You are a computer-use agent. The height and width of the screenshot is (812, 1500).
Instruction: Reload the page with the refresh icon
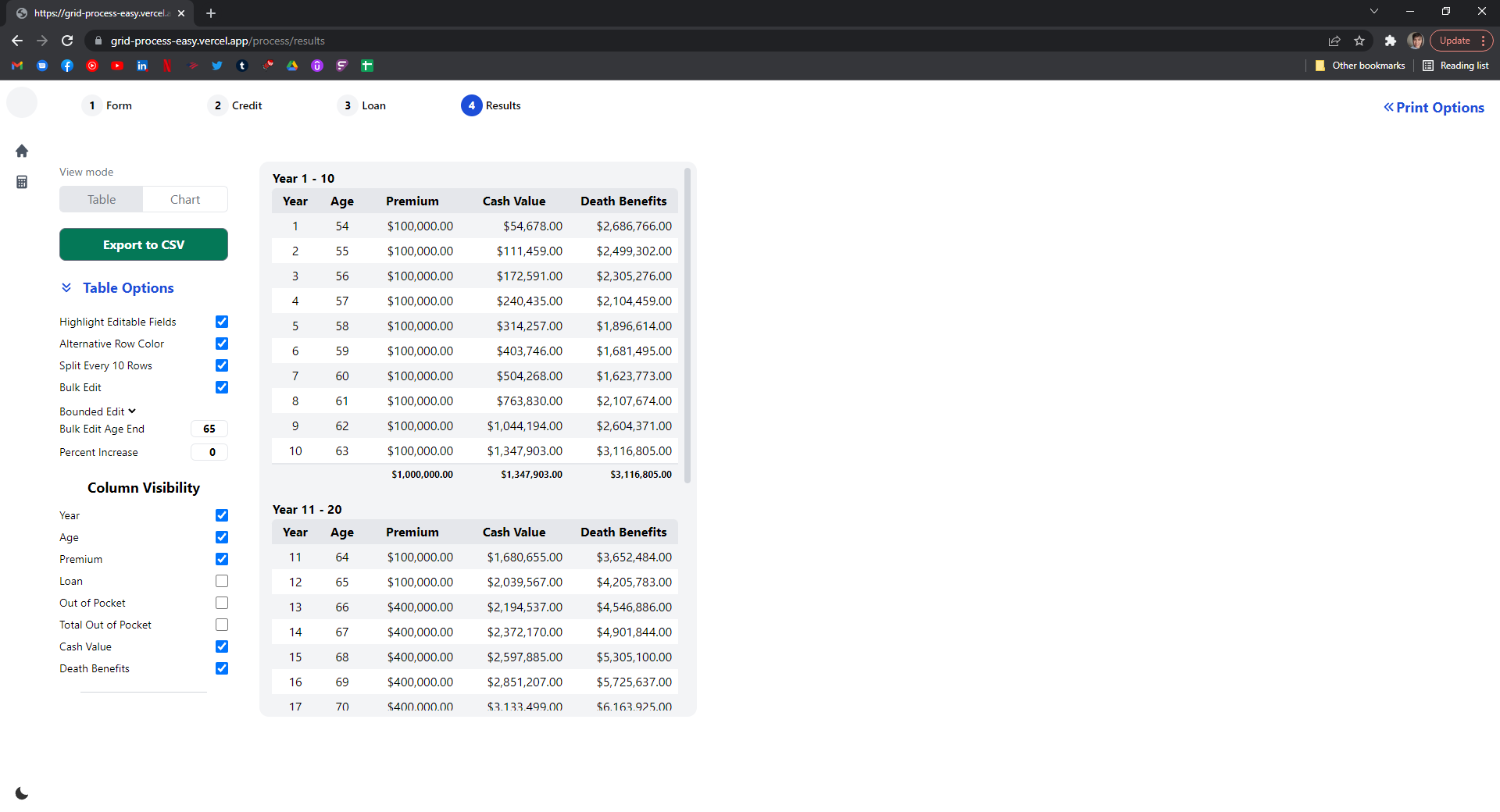coord(67,41)
